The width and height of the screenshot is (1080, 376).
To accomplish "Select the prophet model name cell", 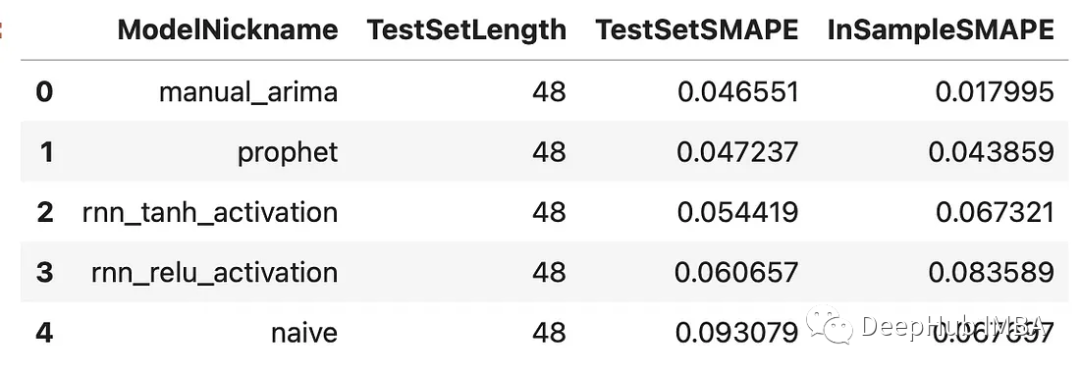I will click(x=288, y=153).
